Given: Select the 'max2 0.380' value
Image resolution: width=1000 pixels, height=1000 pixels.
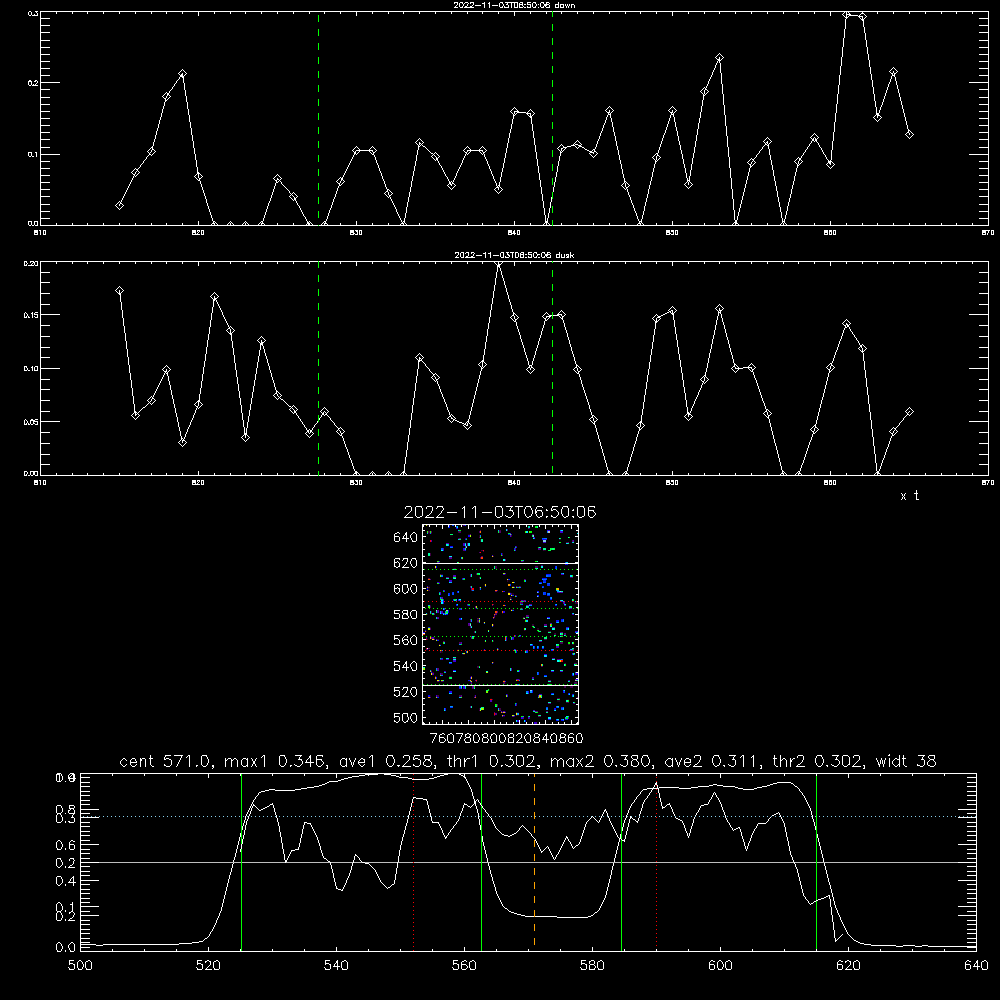Looking at the screenshot, I should (602, 761).
